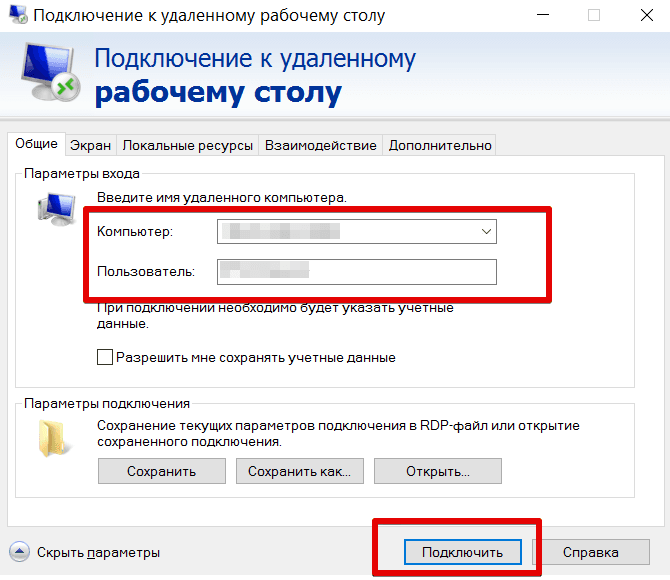670x580 pixels.
Task: Collapse options with the Скрыть параметры arrow icon
Action: click(x=19, y=552)
